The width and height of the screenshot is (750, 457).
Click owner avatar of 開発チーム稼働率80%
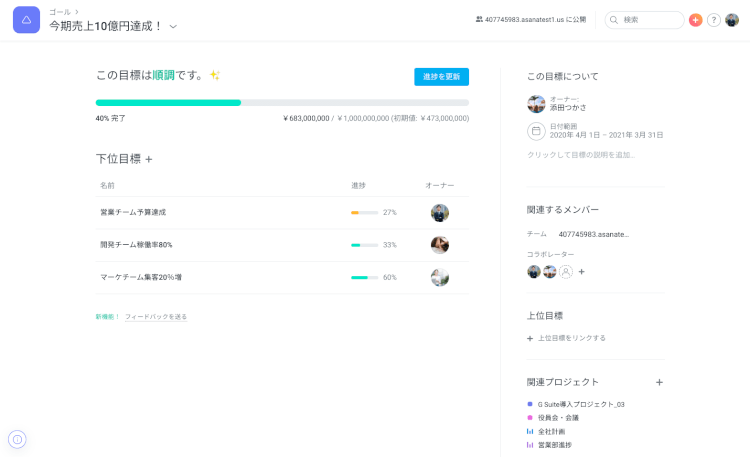click(x=440, y=245)
